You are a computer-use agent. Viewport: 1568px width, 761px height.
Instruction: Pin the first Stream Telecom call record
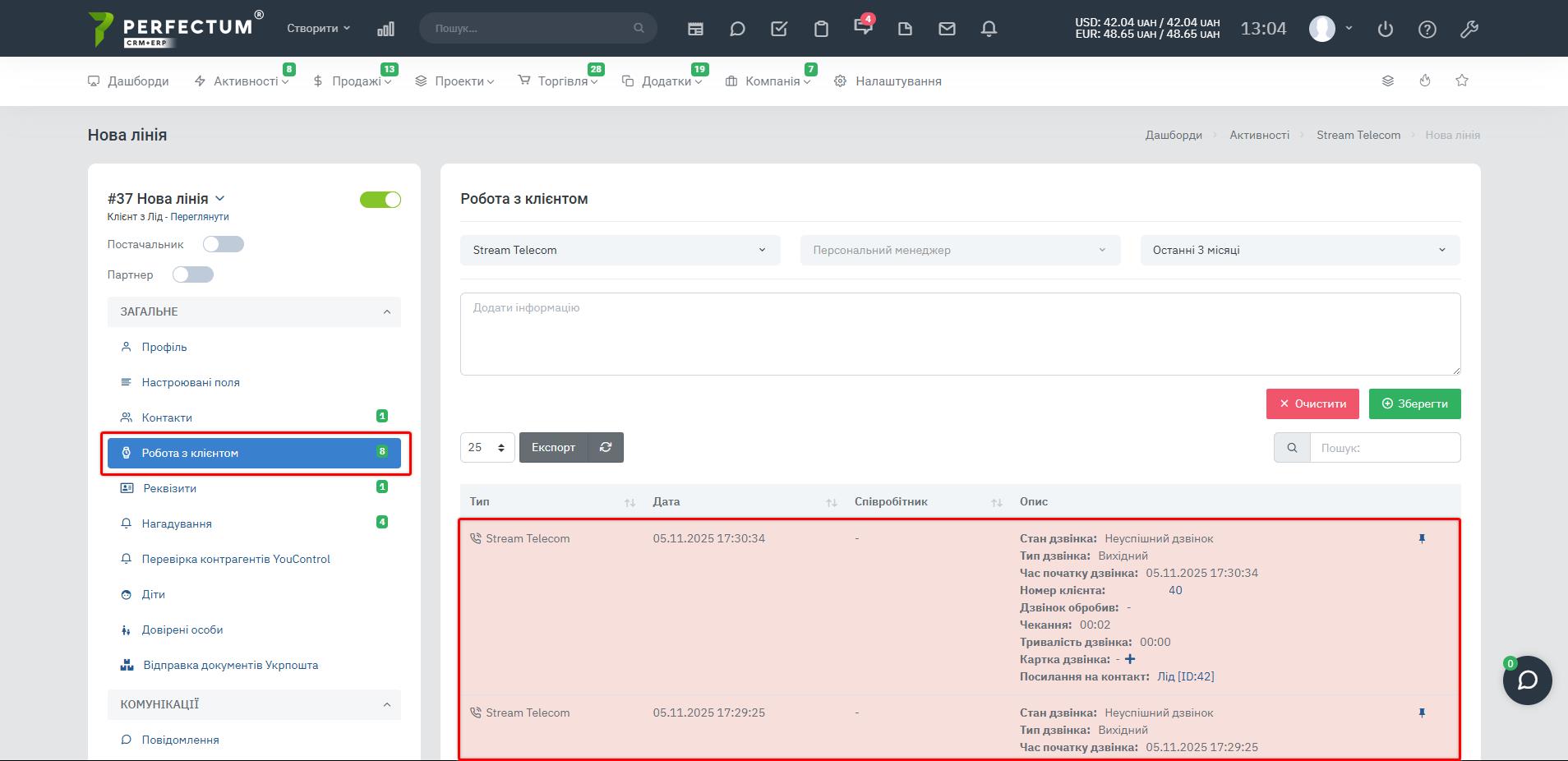1422,539
